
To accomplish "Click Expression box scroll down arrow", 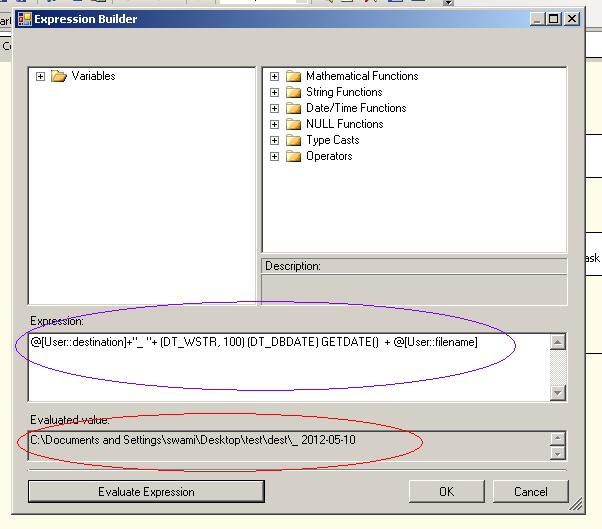I will click(558, 393).
